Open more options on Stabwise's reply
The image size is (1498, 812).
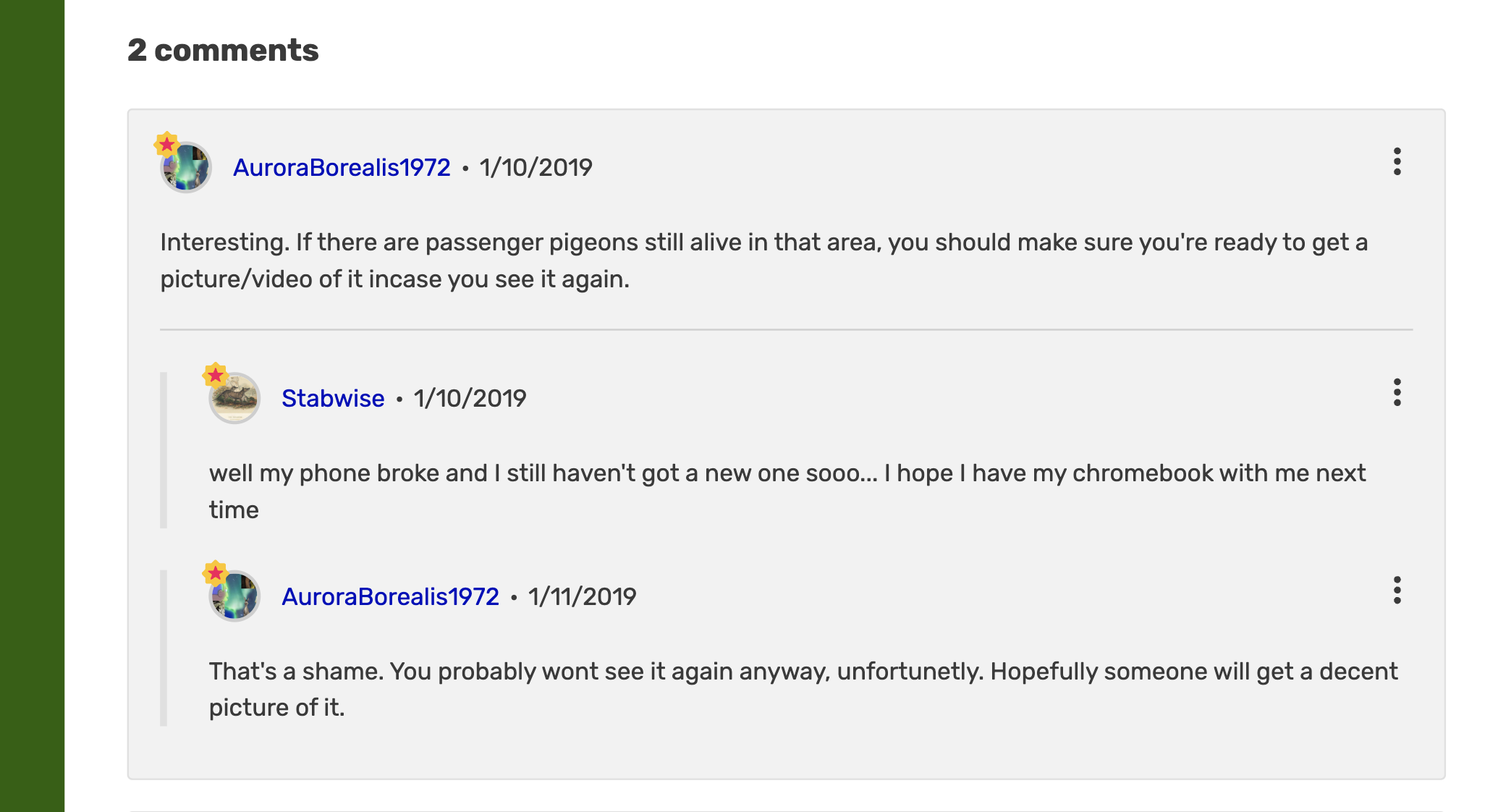pyautogui.click(x=1397, y=392)
